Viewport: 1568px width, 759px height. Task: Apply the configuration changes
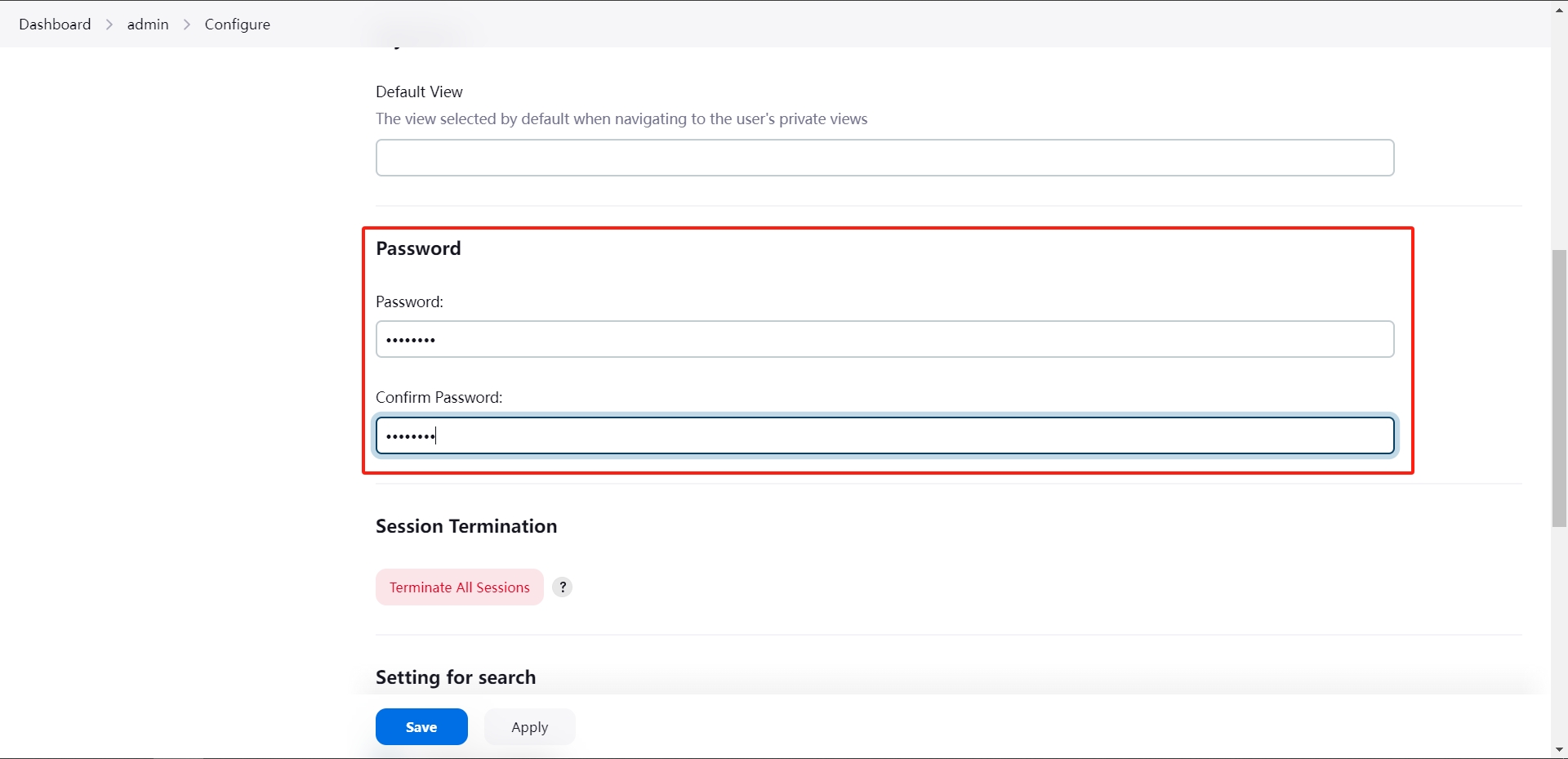[x=529, y=727]
